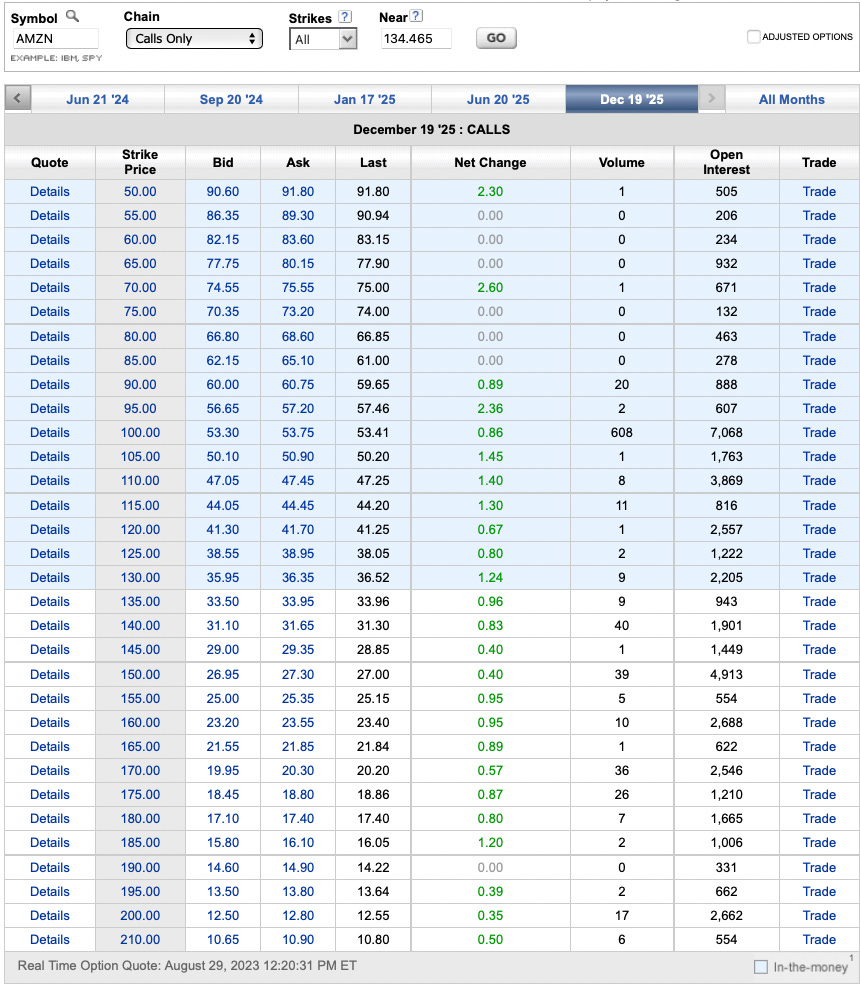Open Details for the 85.00 strike
860x985 pixels.
[50, 360]
